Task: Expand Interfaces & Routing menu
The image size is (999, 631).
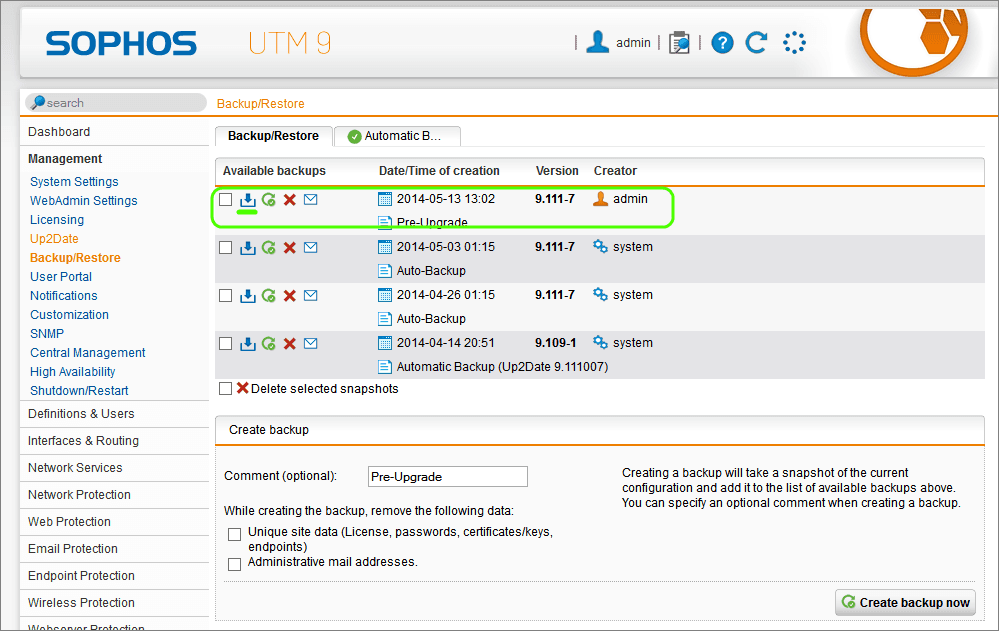Action: (83, 440)
